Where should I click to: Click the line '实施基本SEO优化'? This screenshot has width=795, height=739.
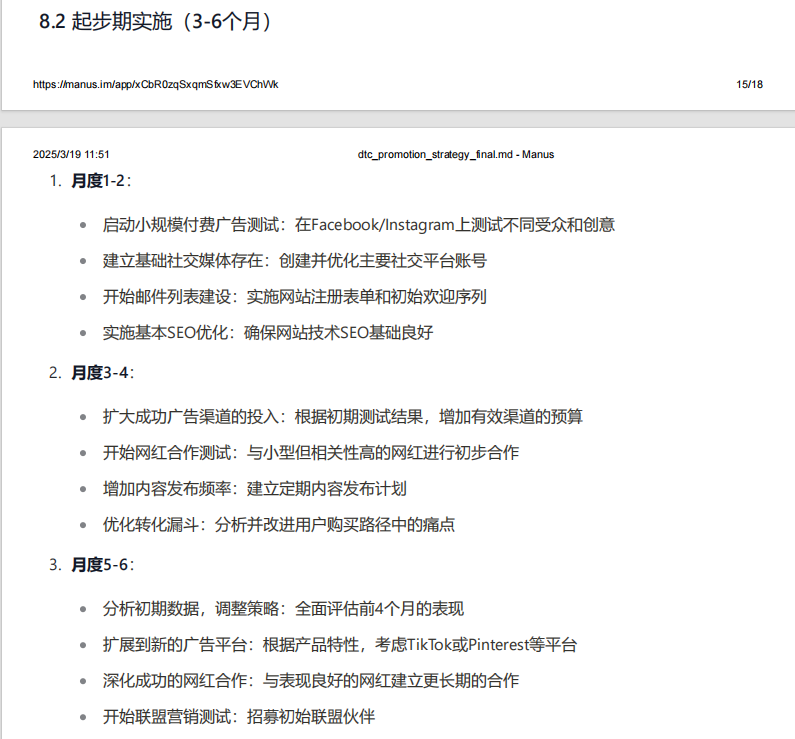point(268,333)
